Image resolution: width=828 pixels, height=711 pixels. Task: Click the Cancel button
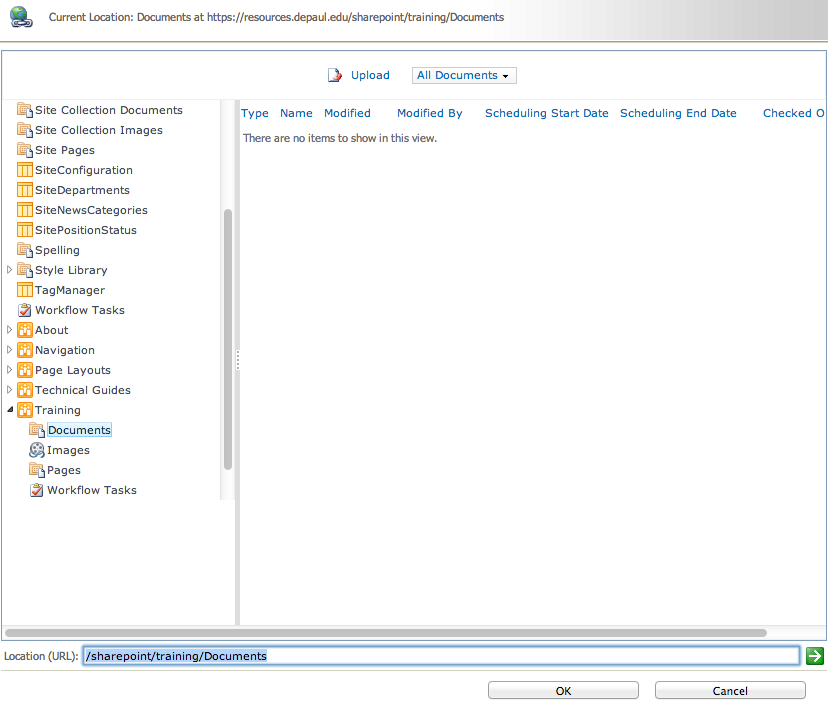730,690
